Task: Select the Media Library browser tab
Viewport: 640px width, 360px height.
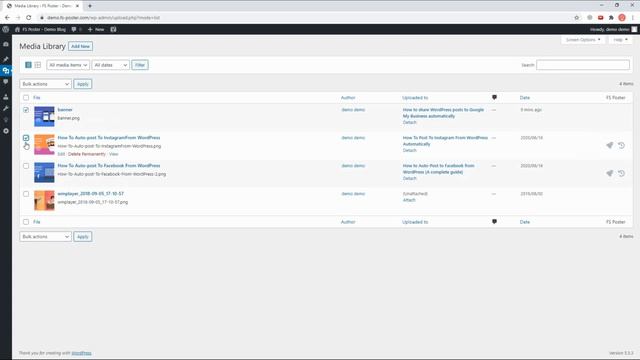Action: click(43, 6)
